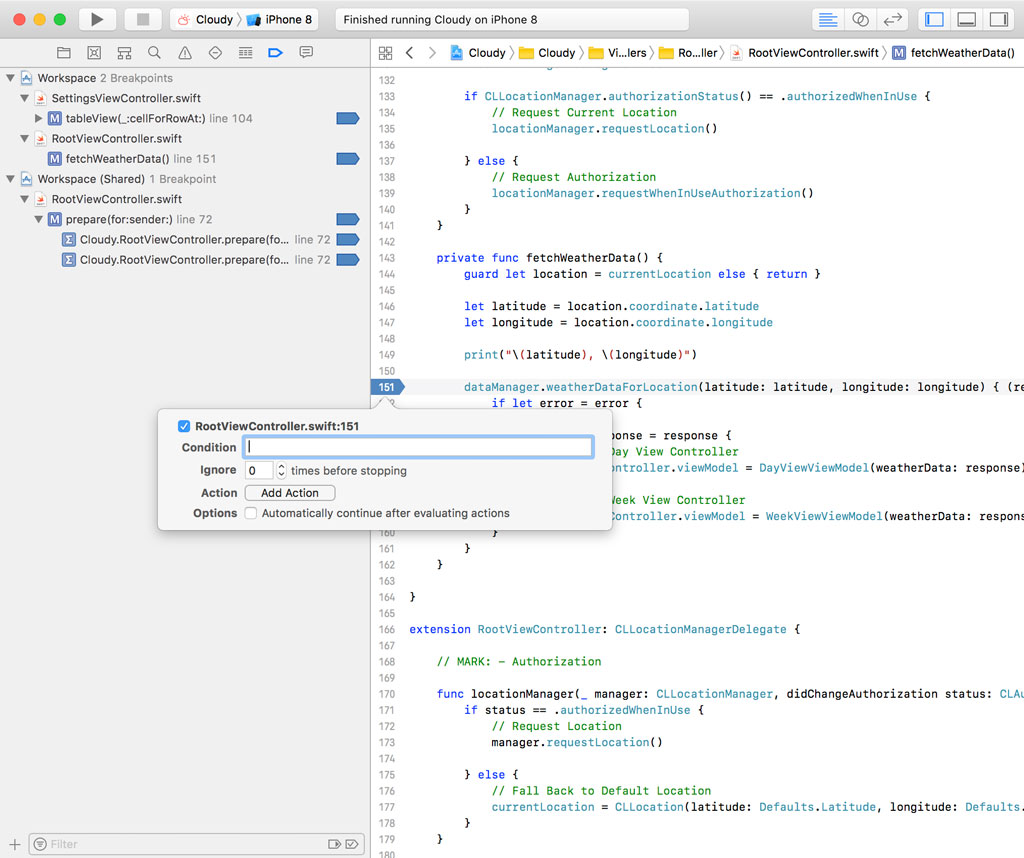Collapse the prepare(for:sender:) breakpoint item
Image resolution: width=1024 pixels, height=858 pixels.
39,219
